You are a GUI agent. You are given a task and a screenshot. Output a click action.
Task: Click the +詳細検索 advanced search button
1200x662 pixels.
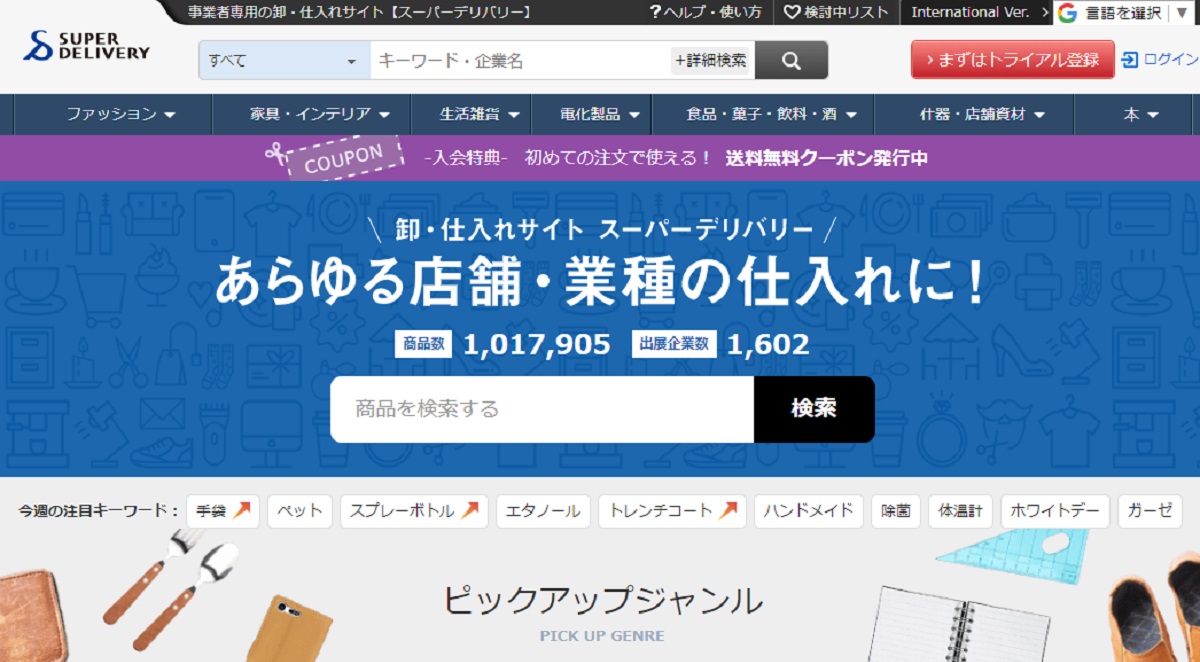pyautogui.click(x=711, y=61)
